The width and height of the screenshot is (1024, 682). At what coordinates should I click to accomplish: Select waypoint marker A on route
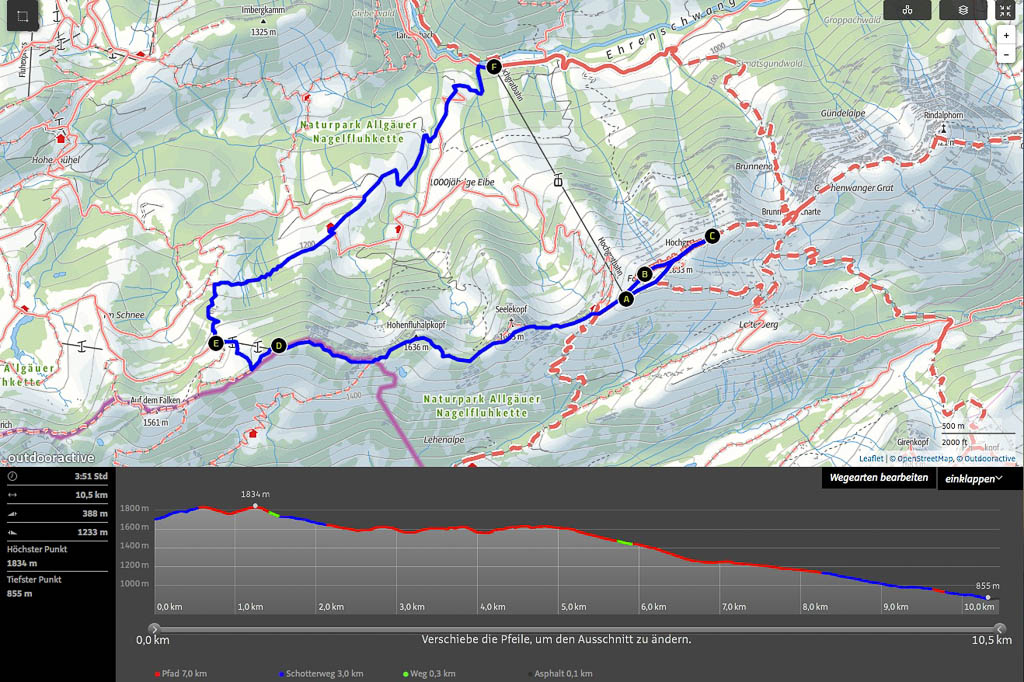point(627,298)
